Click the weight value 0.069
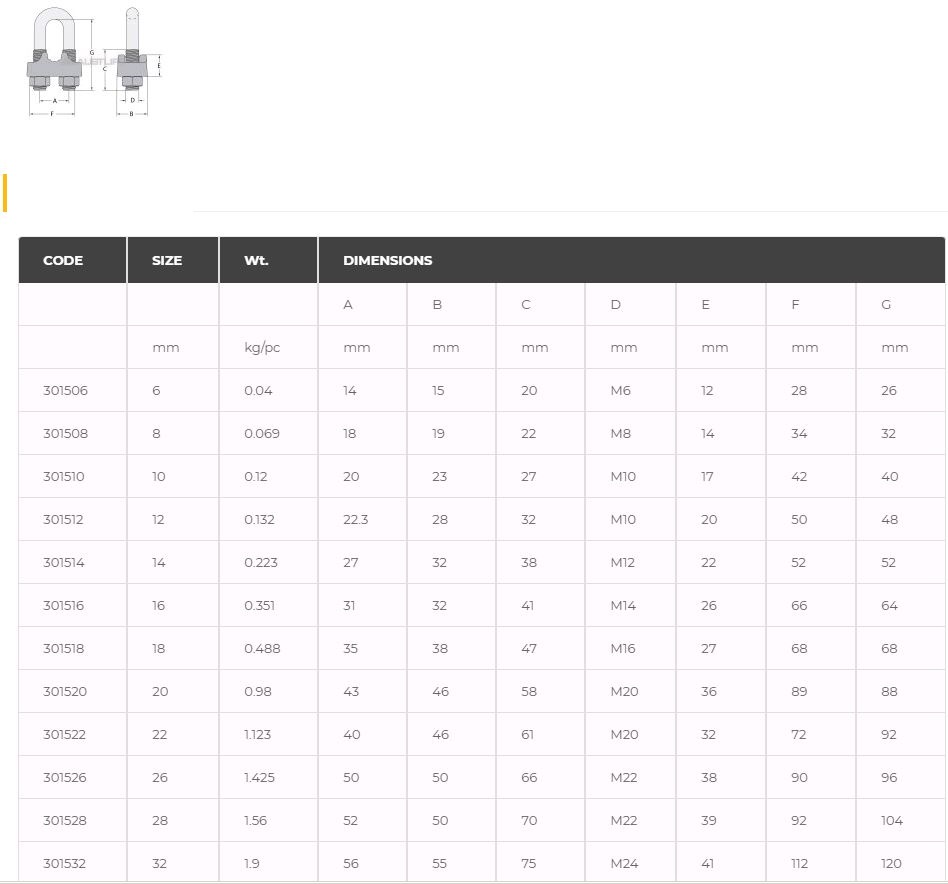The height and width of the screenshot is (884, 948). tap(262, 434)
